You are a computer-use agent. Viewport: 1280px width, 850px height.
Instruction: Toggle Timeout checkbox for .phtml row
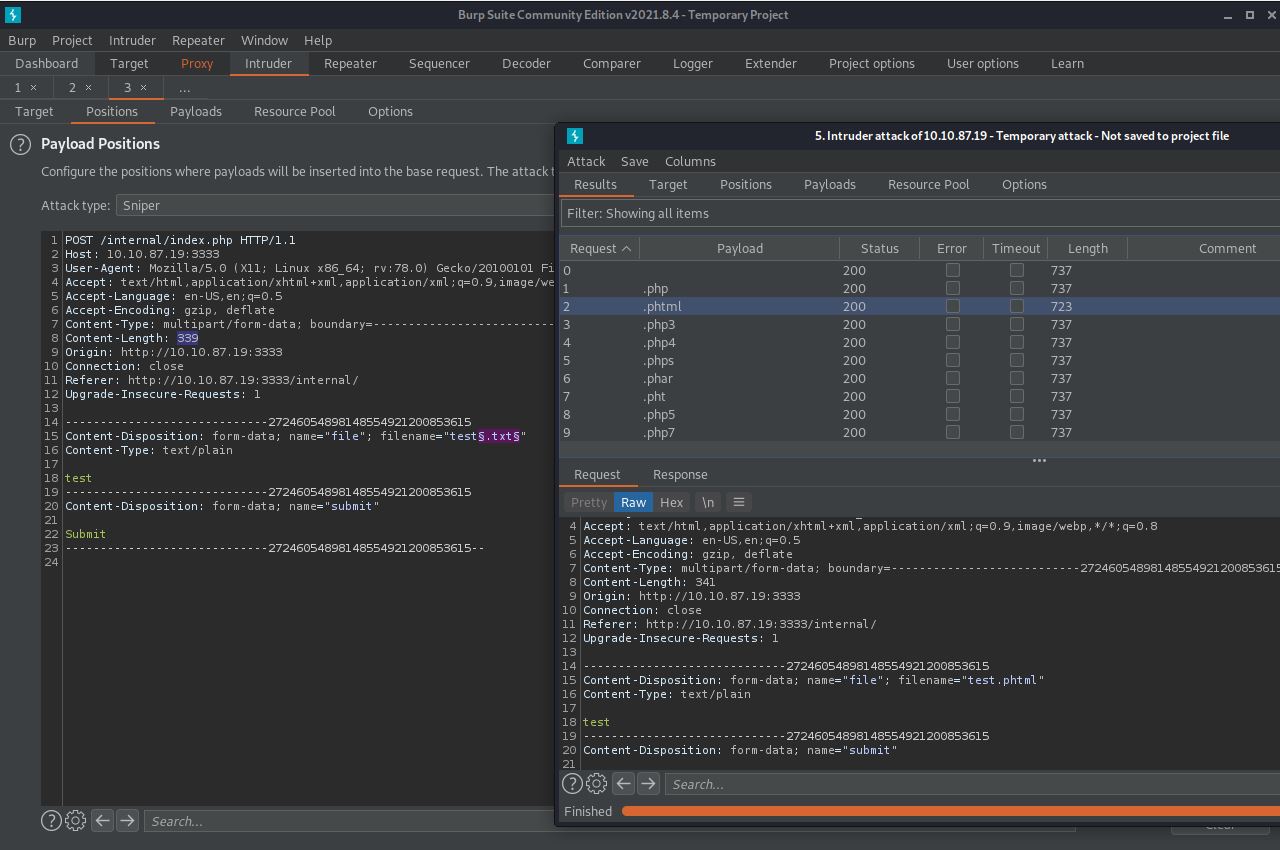tap(1017, 306)
